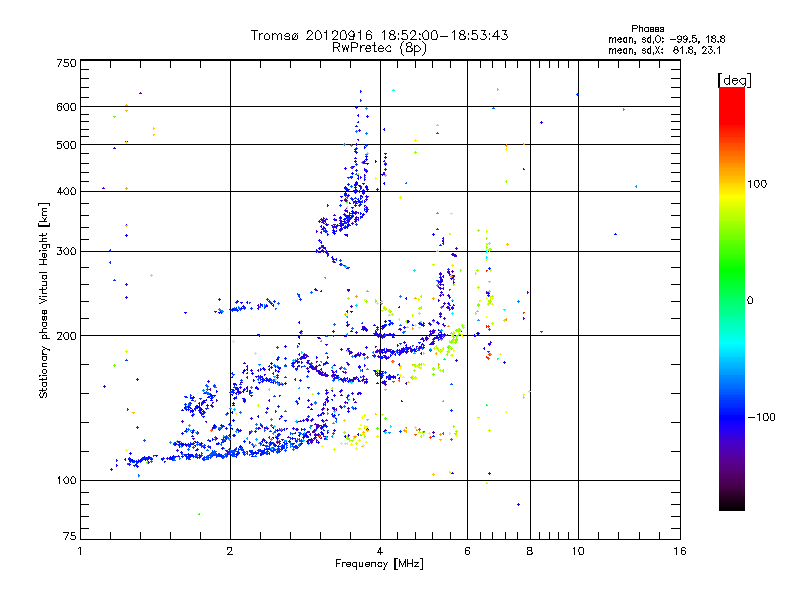Click y-axis tick label '600'
The image size is (800, 600).
[x=67, y=107]
